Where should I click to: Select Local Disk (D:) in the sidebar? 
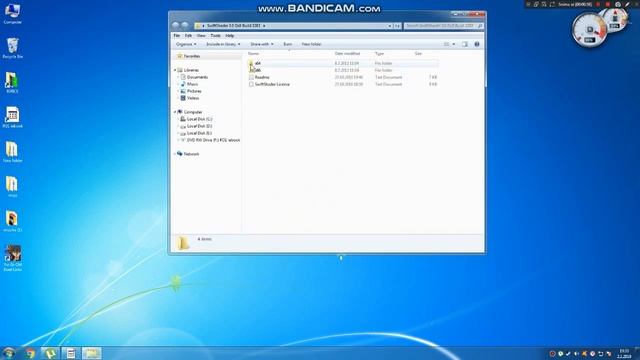coord(199,126)
